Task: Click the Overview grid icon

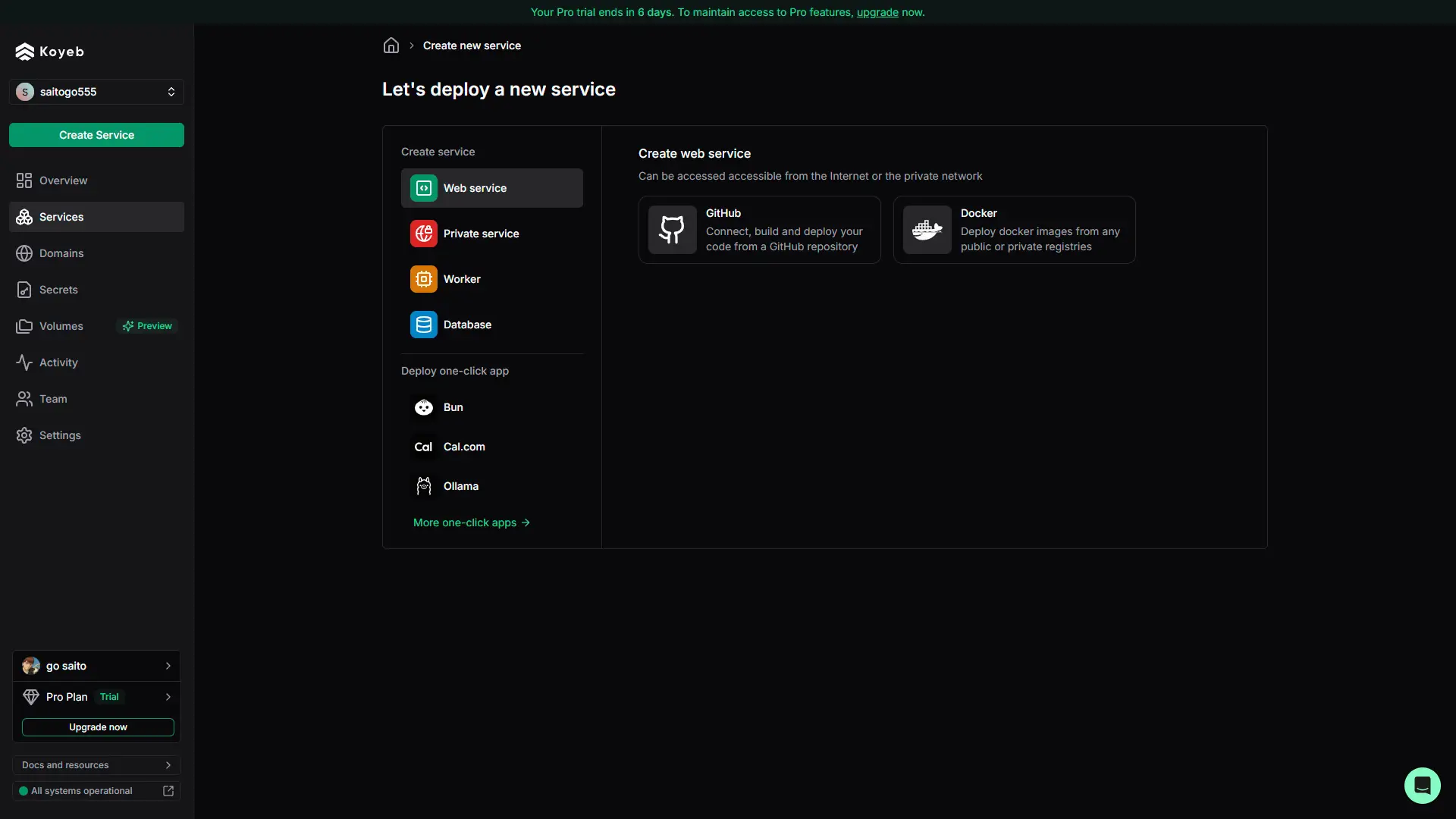Action: 24,180
